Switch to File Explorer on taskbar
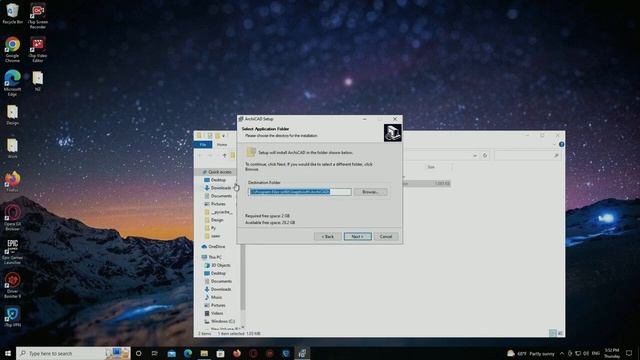The image size is (640, 360). click(204, 353)
